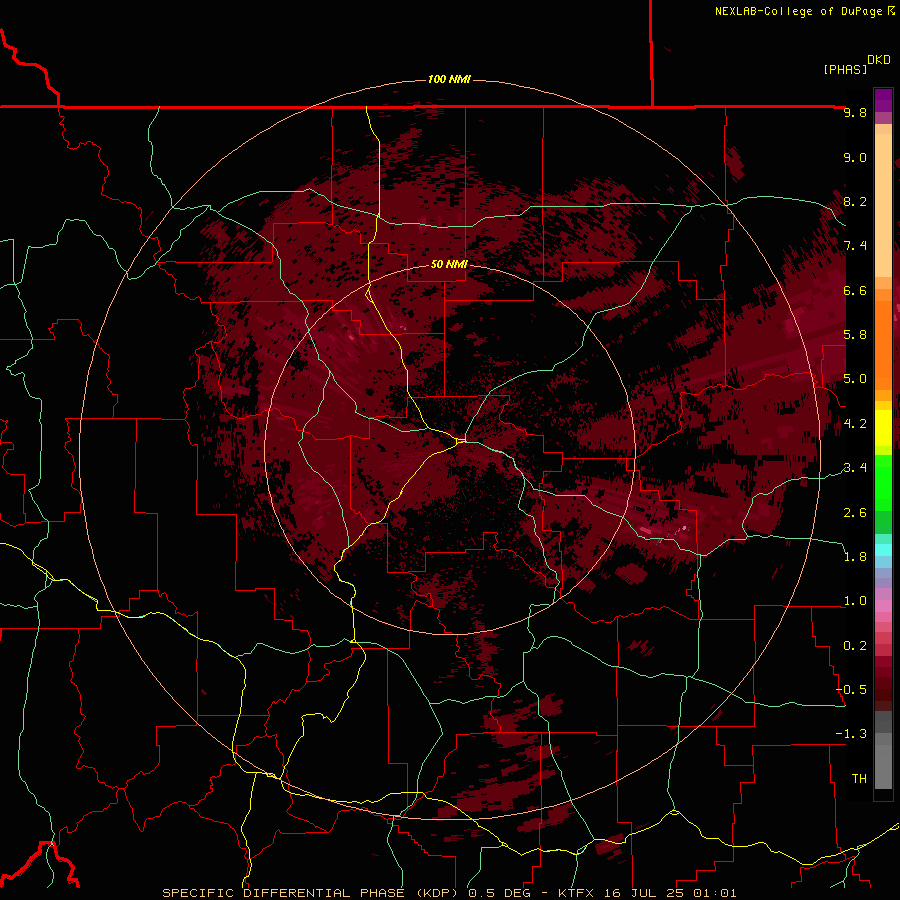
Task: Click the 9.8 value on the color scale
Action: [x=855, y=112]
